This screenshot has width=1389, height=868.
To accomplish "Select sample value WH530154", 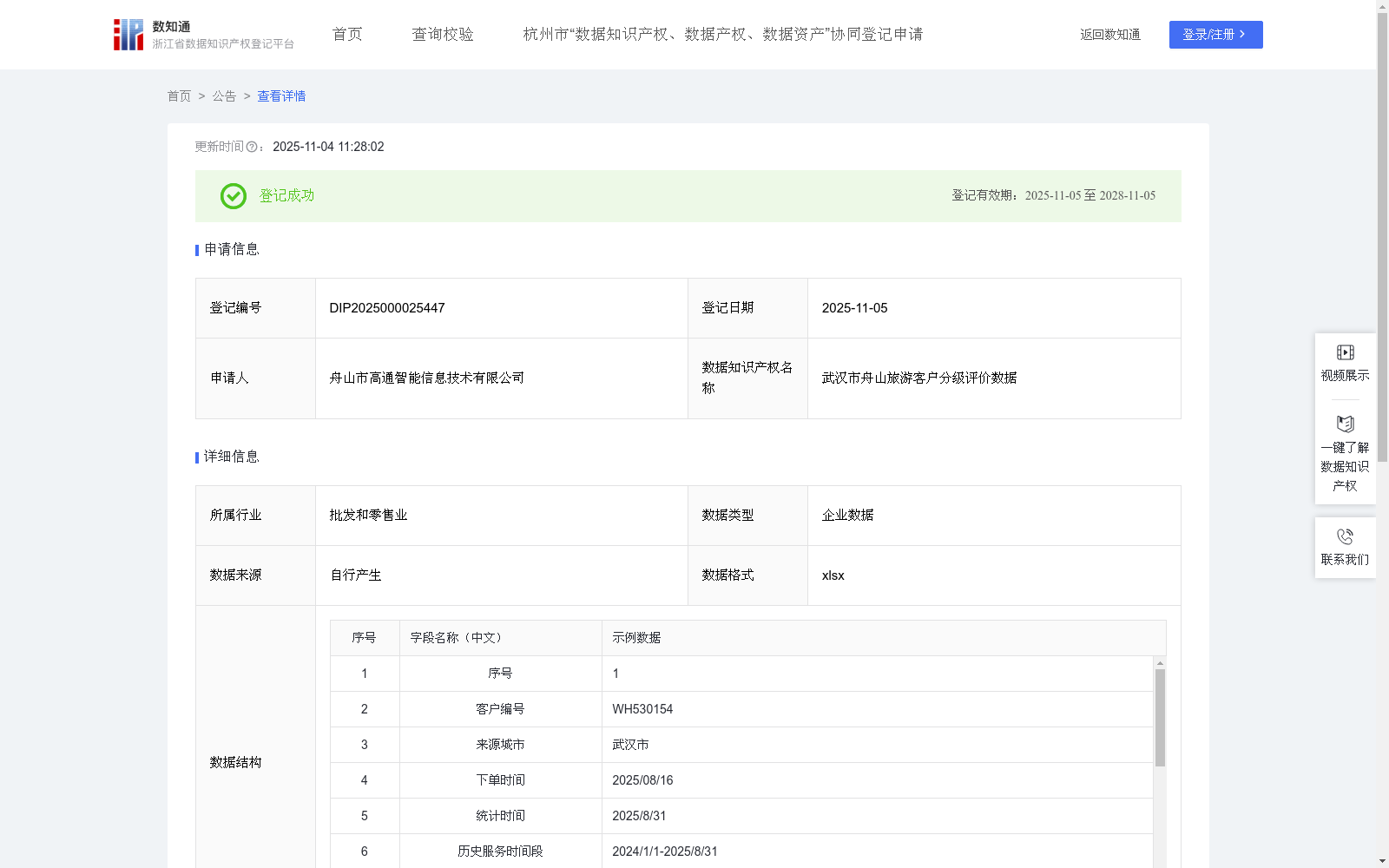I will tap(642, 709).
